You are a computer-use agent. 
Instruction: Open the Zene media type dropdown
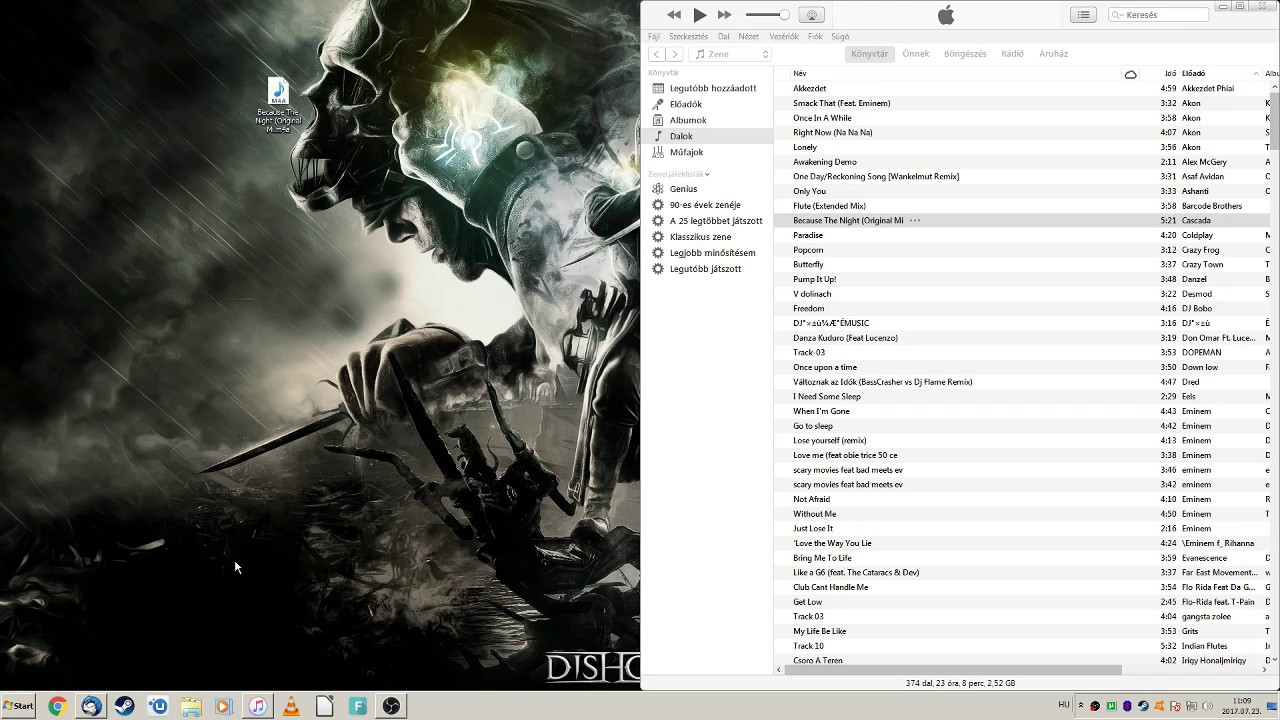pos(732,54)
